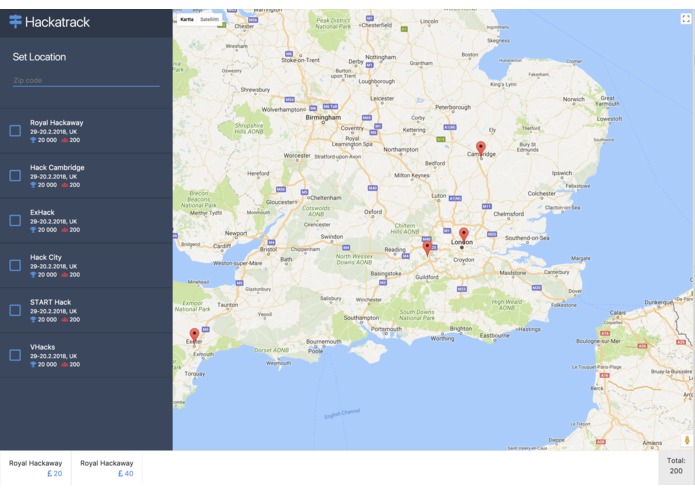
Task: Click the Southampton label on the map
Action: pos(361,318)
